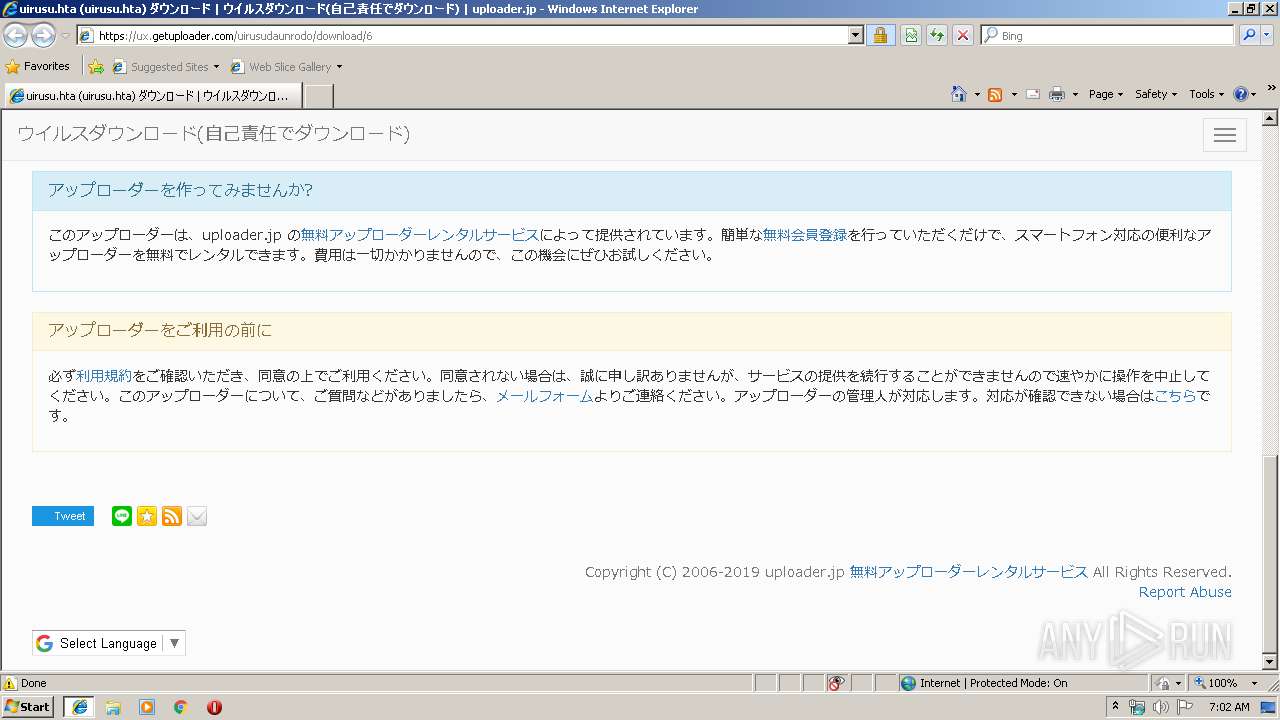This screenshot has height=720, width=1280.
Task: Go back with the browser Back arrow
Action: [15, 35]
